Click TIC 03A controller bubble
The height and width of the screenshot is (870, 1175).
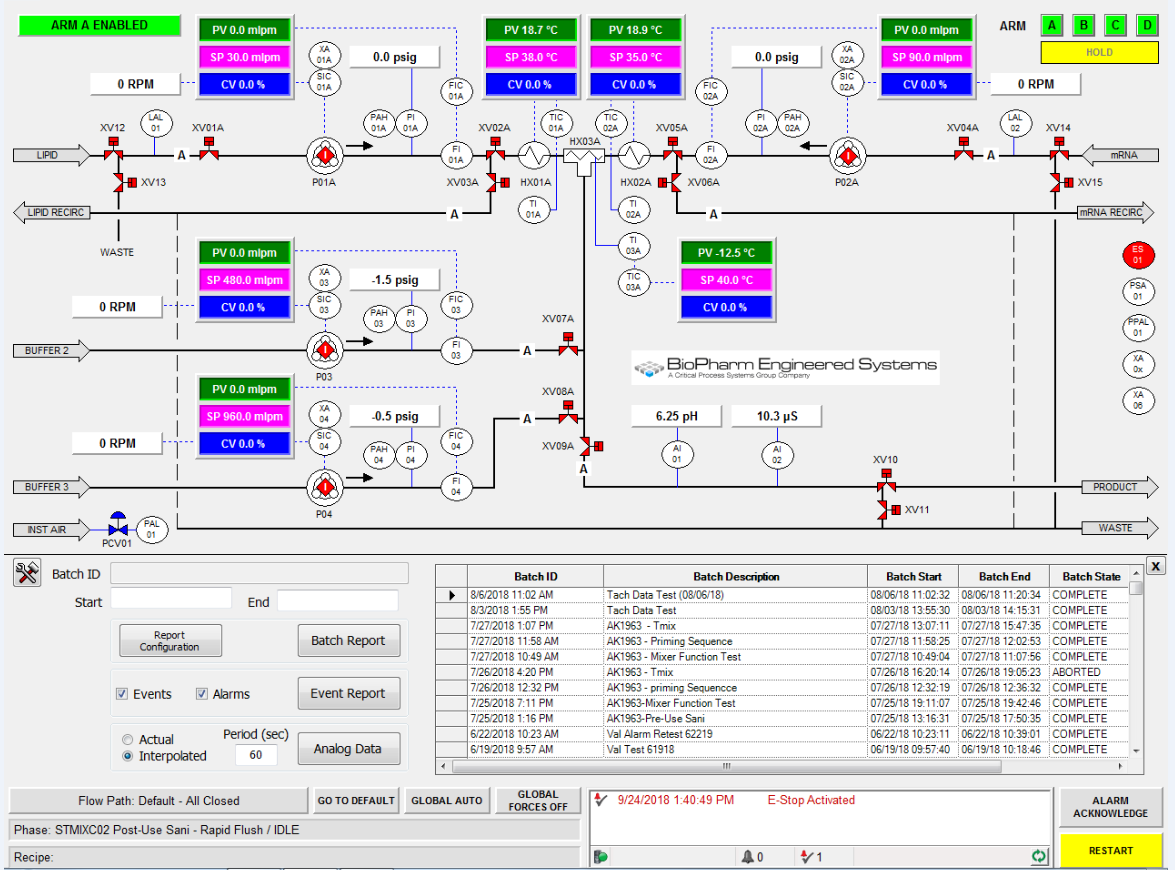[x=633, y=282]
